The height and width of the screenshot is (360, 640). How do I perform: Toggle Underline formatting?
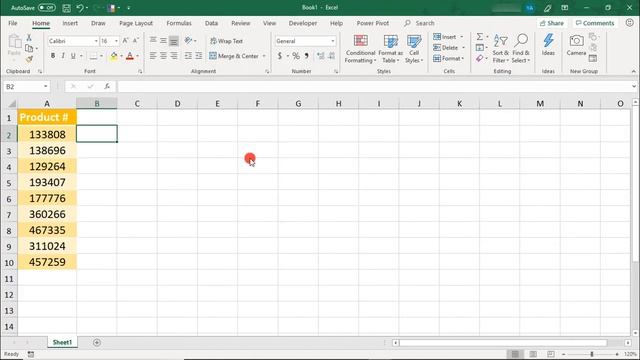pos(73,56)
